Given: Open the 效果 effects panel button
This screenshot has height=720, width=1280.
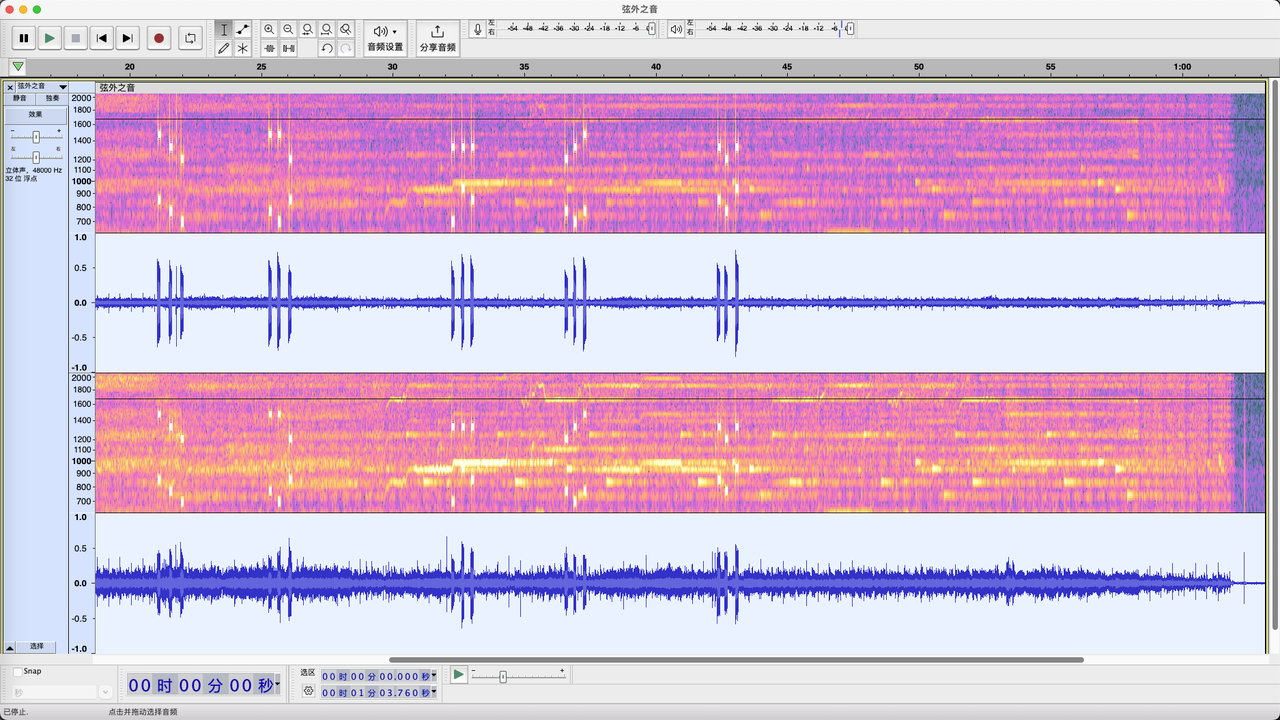Looking at the screenshot, I should pyautogui.click(x=35, y=113).
